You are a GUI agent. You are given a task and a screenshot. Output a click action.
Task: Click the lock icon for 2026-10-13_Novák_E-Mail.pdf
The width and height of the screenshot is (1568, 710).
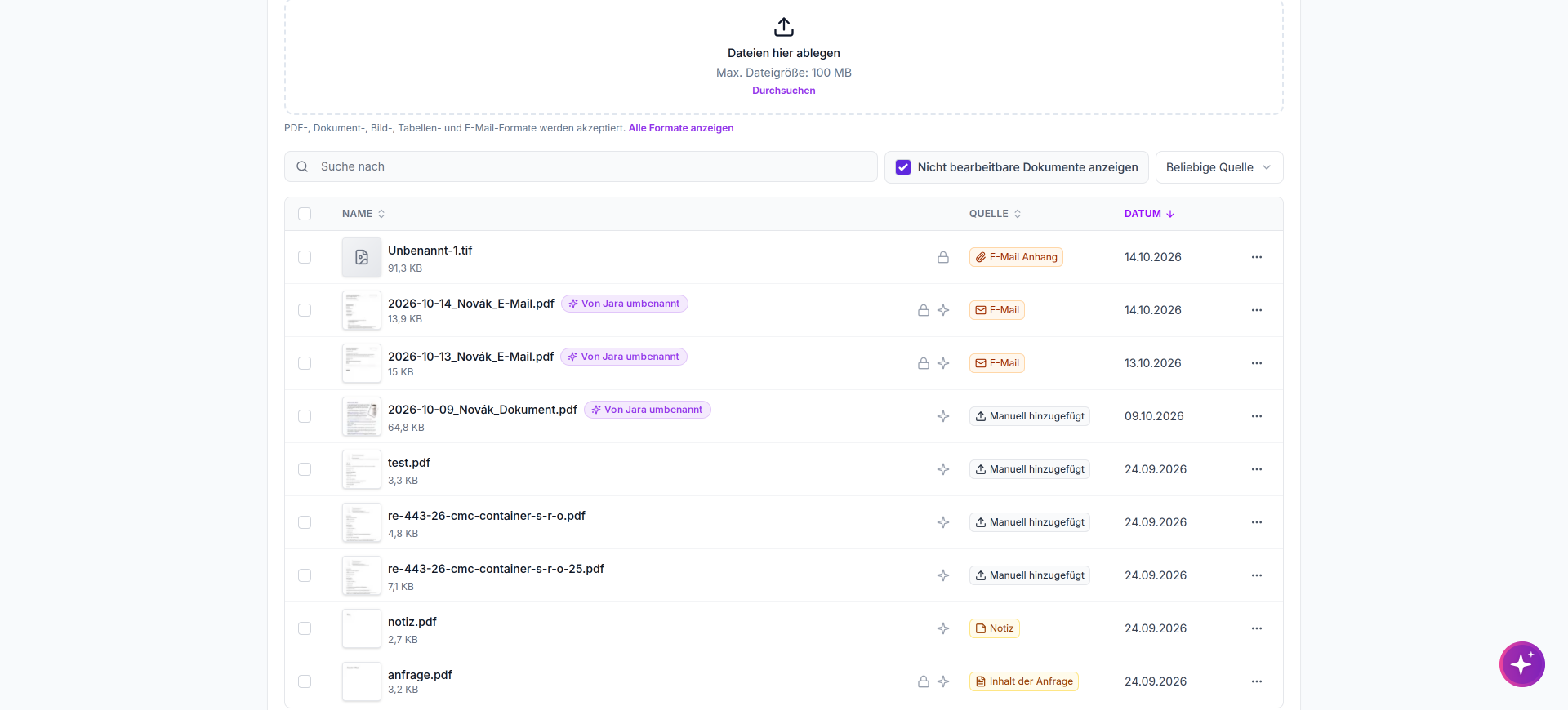924,363
